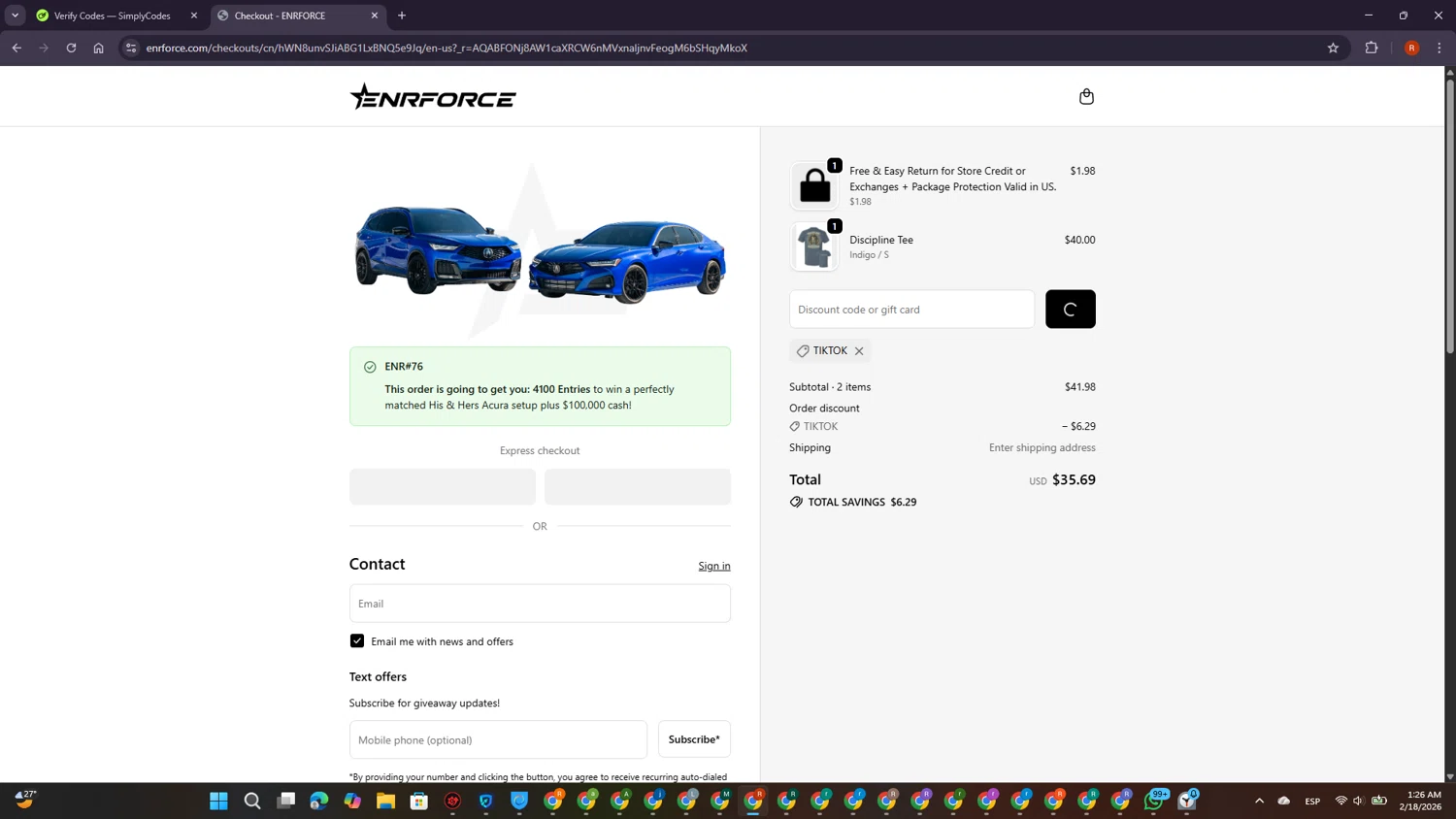Viewport: 1456px width, 819px height.
Task: Open Wi-Fi network settings in tray
Action: (1341, 801)
